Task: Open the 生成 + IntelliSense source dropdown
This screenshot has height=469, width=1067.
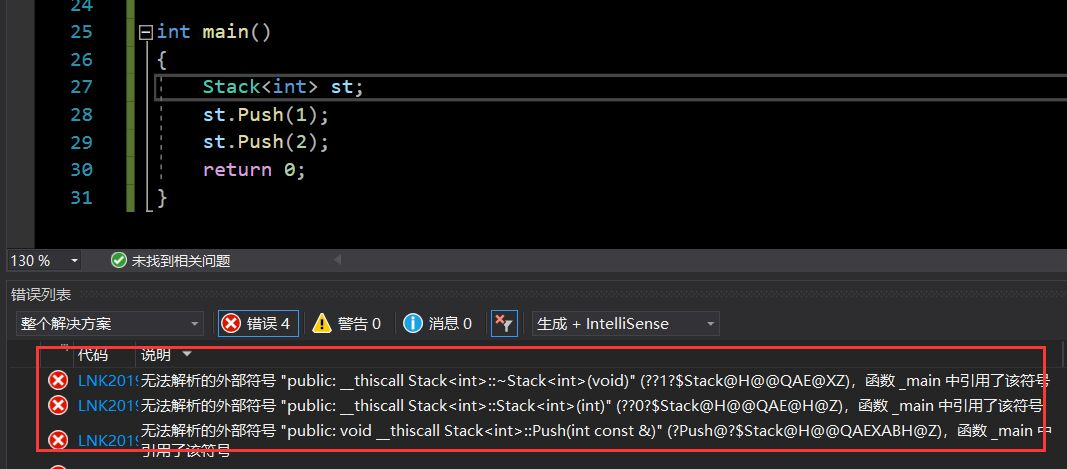Action: pyautogui.click(x=625, y=324)
